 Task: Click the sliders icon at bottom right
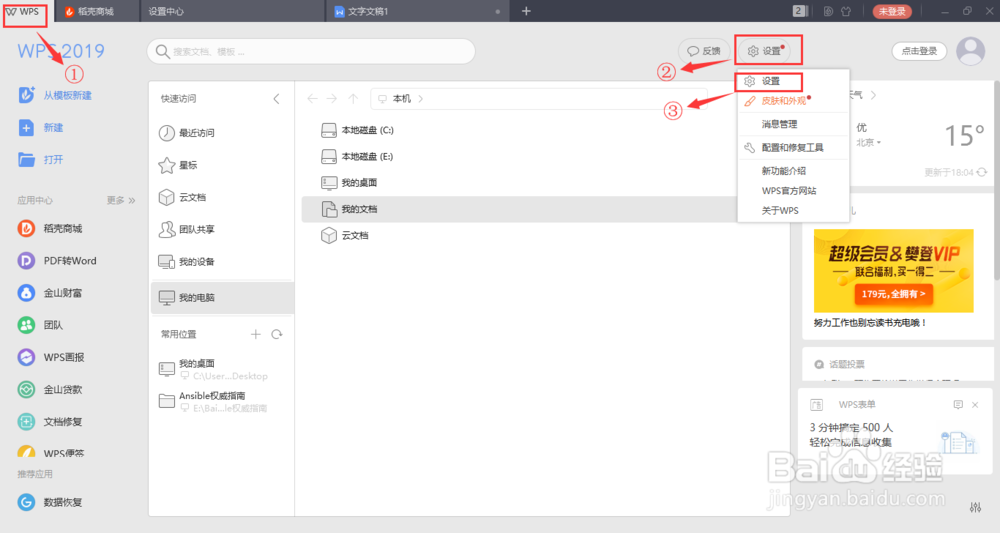[x=975, y=507]
